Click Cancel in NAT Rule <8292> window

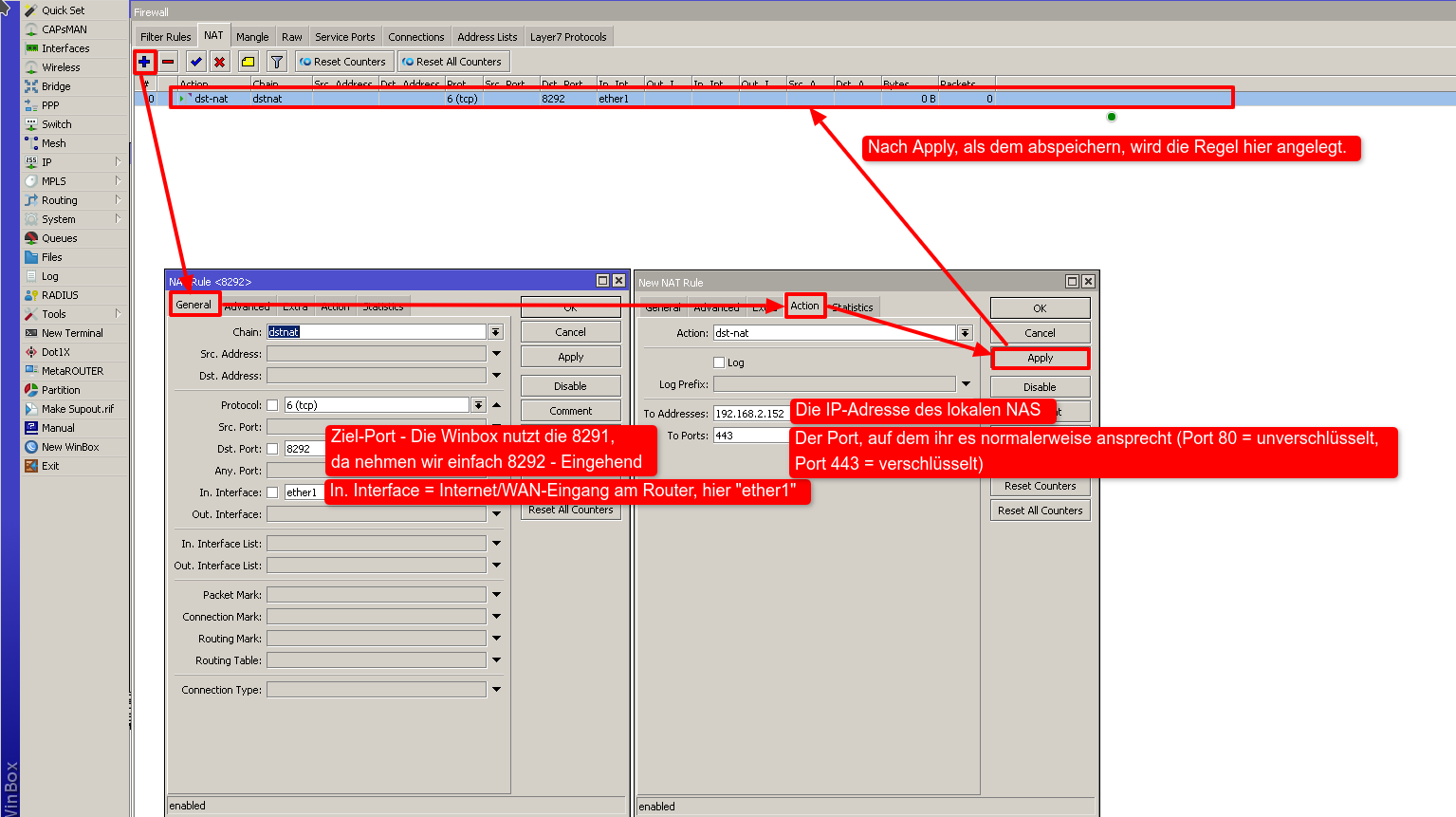(570, 332)
